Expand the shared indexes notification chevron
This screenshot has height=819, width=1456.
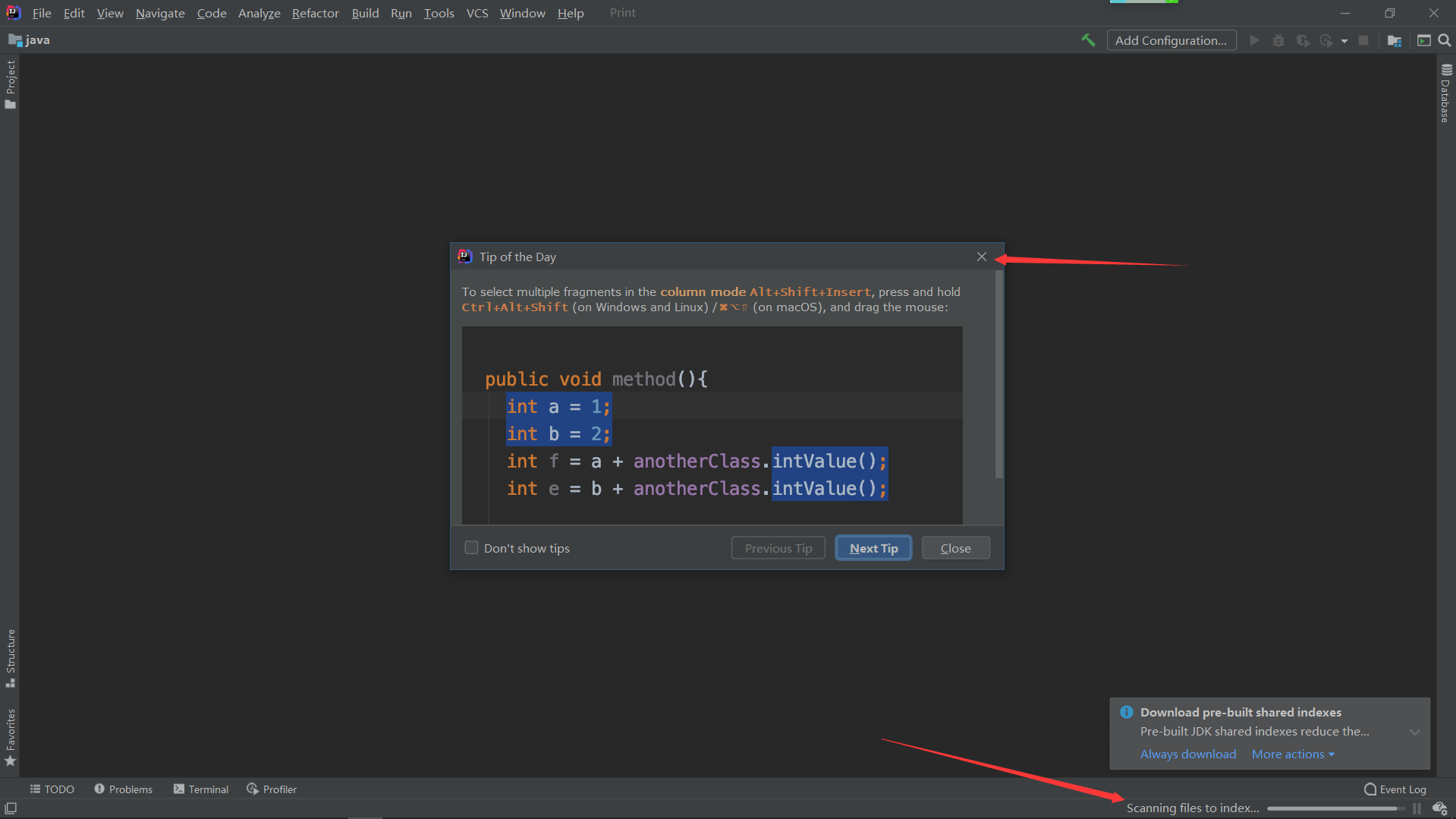(1415, 732)
